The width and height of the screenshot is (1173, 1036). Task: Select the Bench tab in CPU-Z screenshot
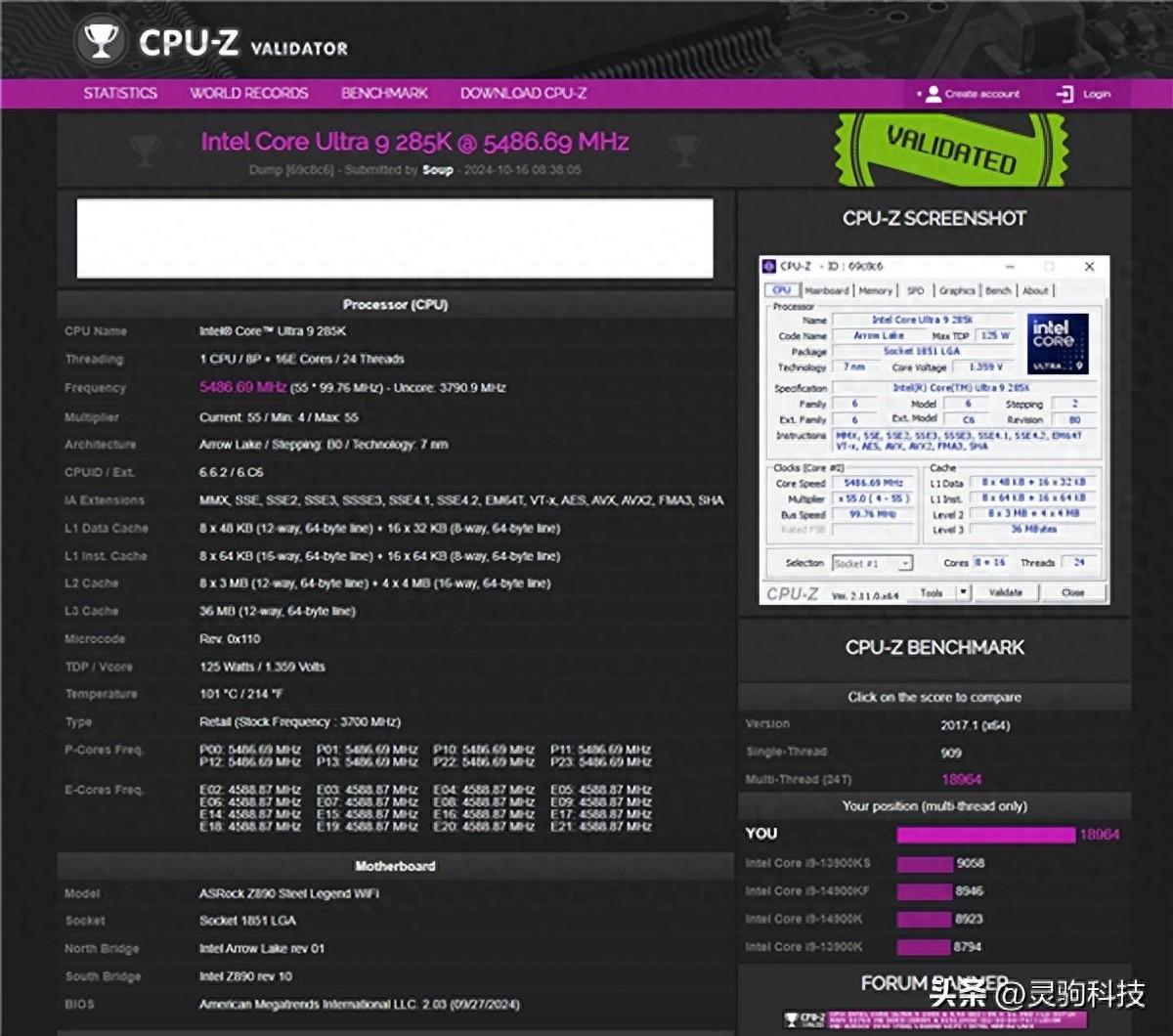point(998,290)
